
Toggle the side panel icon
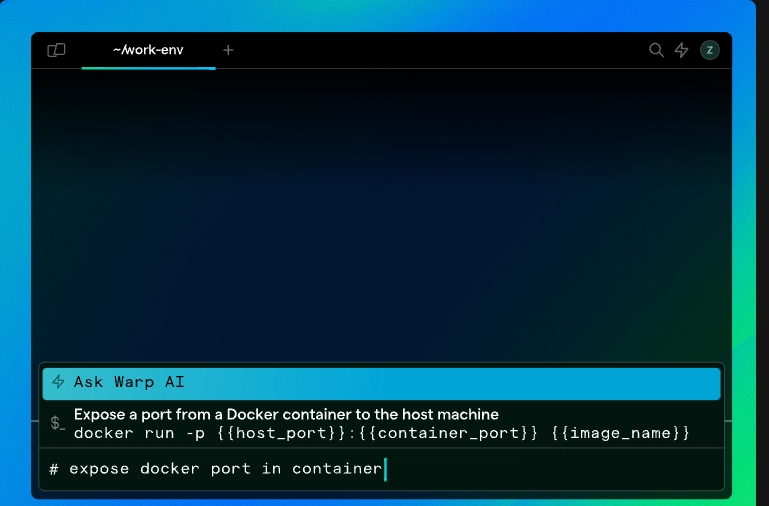56,50
